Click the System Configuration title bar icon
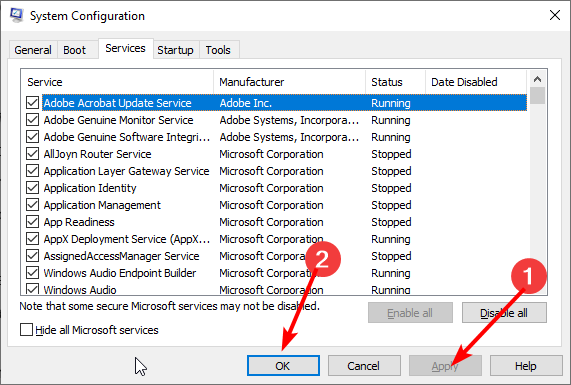Image resolution: width=571 pixels, height=385 pixels. pos(16,15)
